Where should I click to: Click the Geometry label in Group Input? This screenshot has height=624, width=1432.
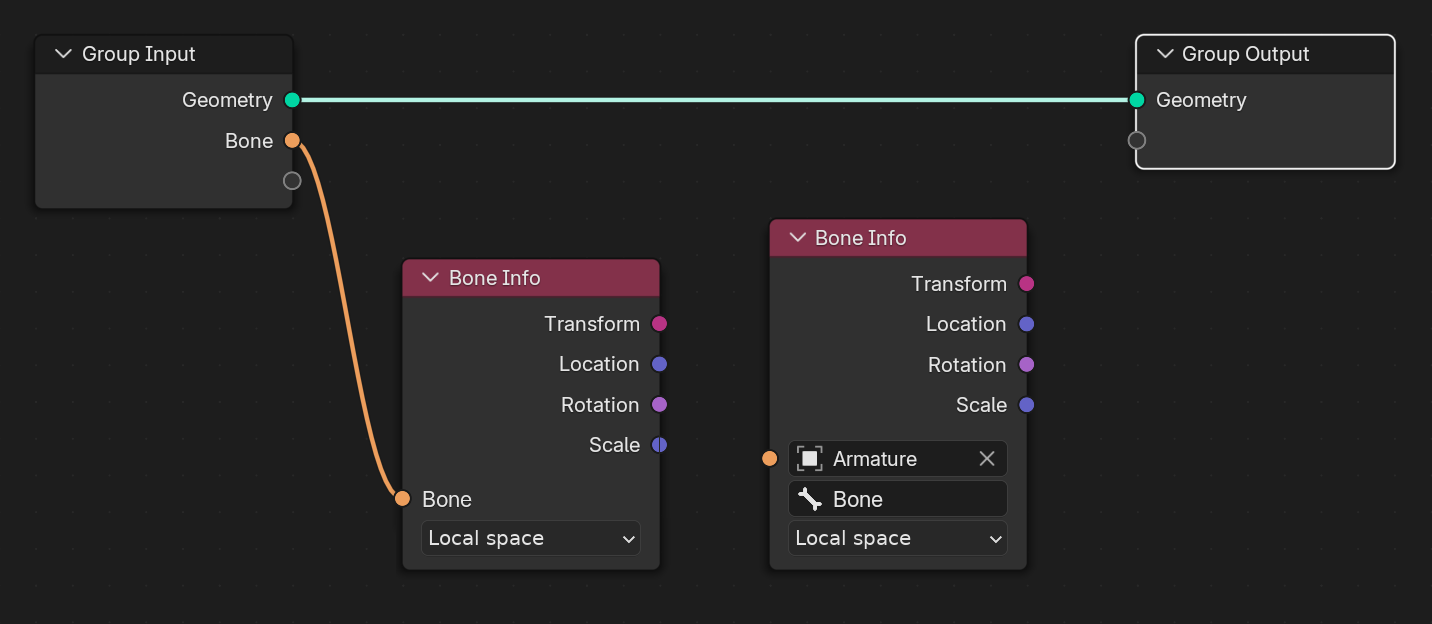227,100
